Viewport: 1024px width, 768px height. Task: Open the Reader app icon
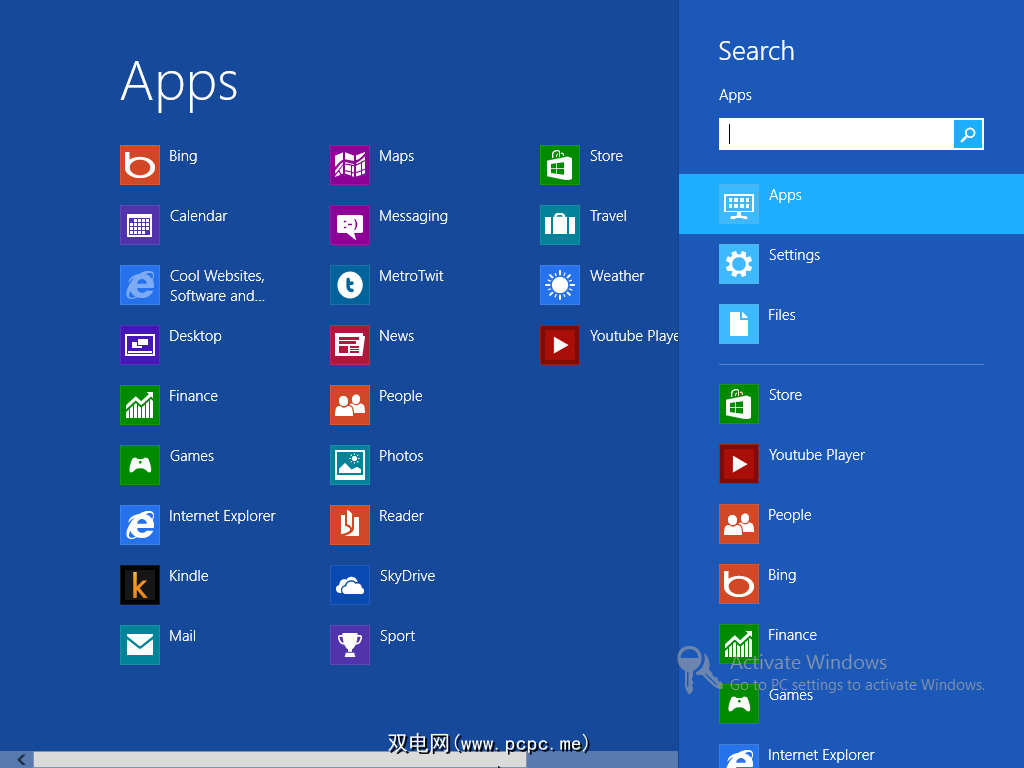point(350,525)
